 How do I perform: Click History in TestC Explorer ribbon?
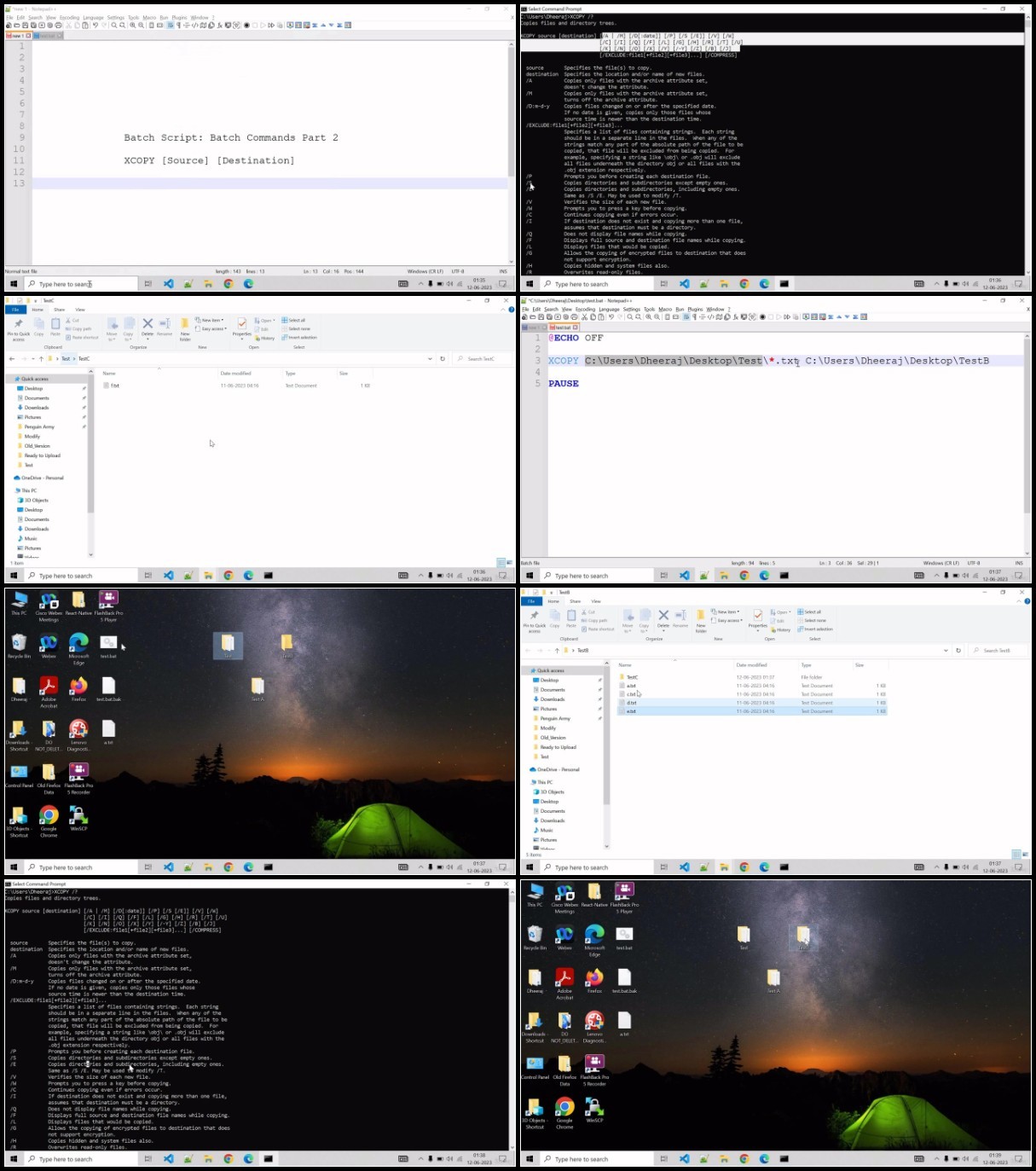tap(265, 338)
